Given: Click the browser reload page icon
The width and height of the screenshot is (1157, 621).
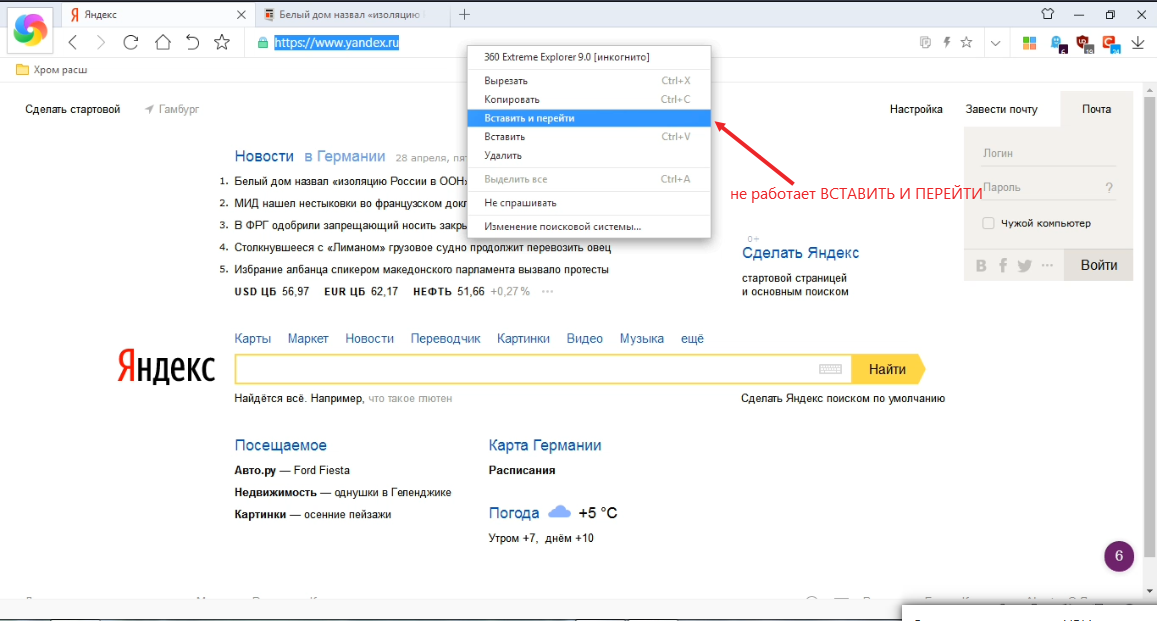Looking at the screenshot, I should point(130,42).
